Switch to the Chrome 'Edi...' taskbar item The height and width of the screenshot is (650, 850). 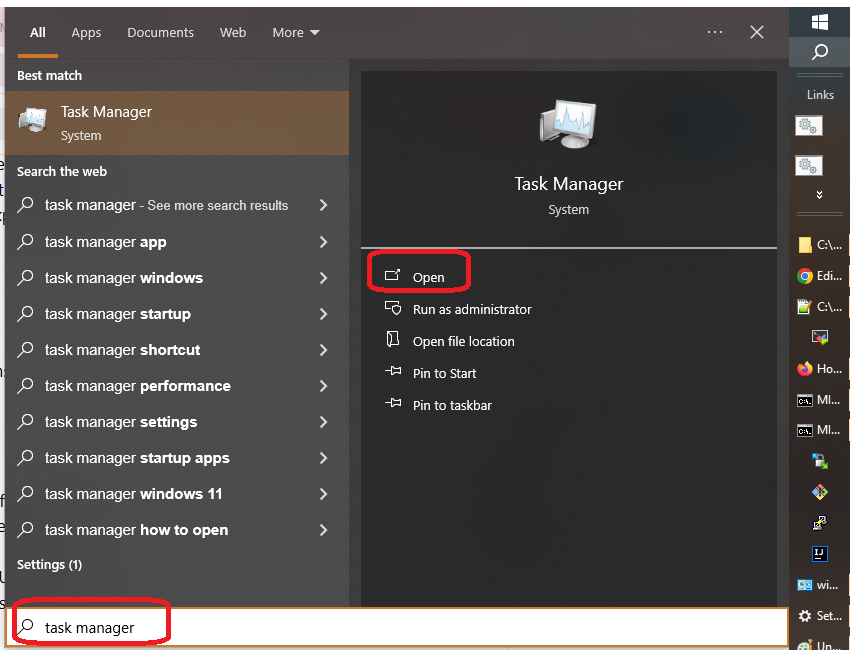[820, 276]
